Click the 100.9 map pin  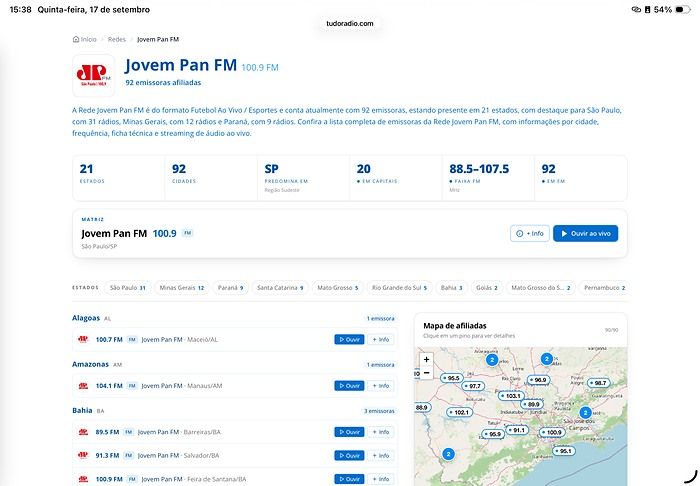[x=552, y=432]
